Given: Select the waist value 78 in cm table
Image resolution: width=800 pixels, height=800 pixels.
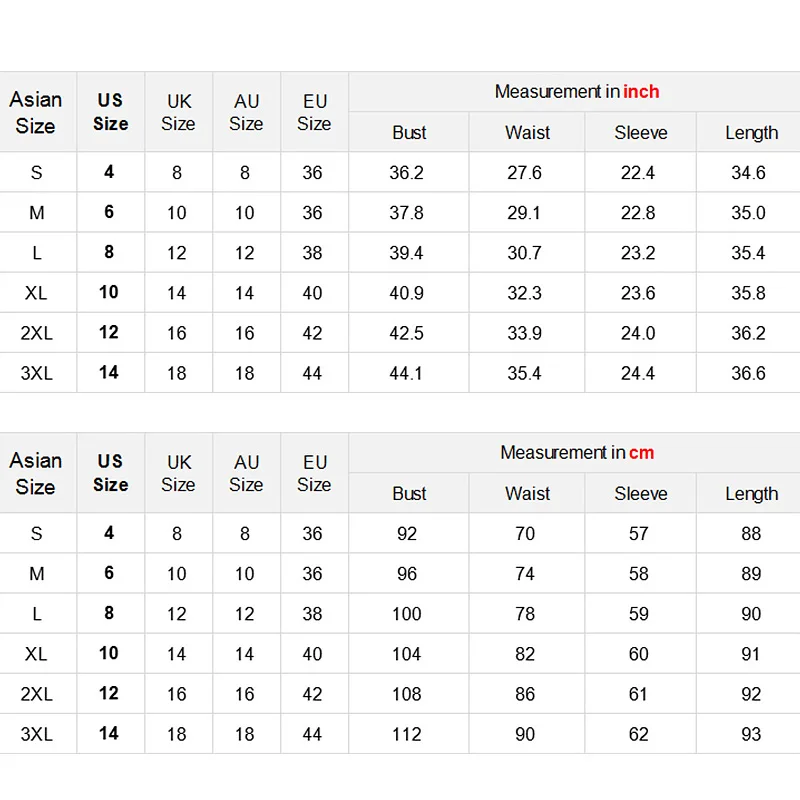Looking at the screenshot, I should point(524,614).
